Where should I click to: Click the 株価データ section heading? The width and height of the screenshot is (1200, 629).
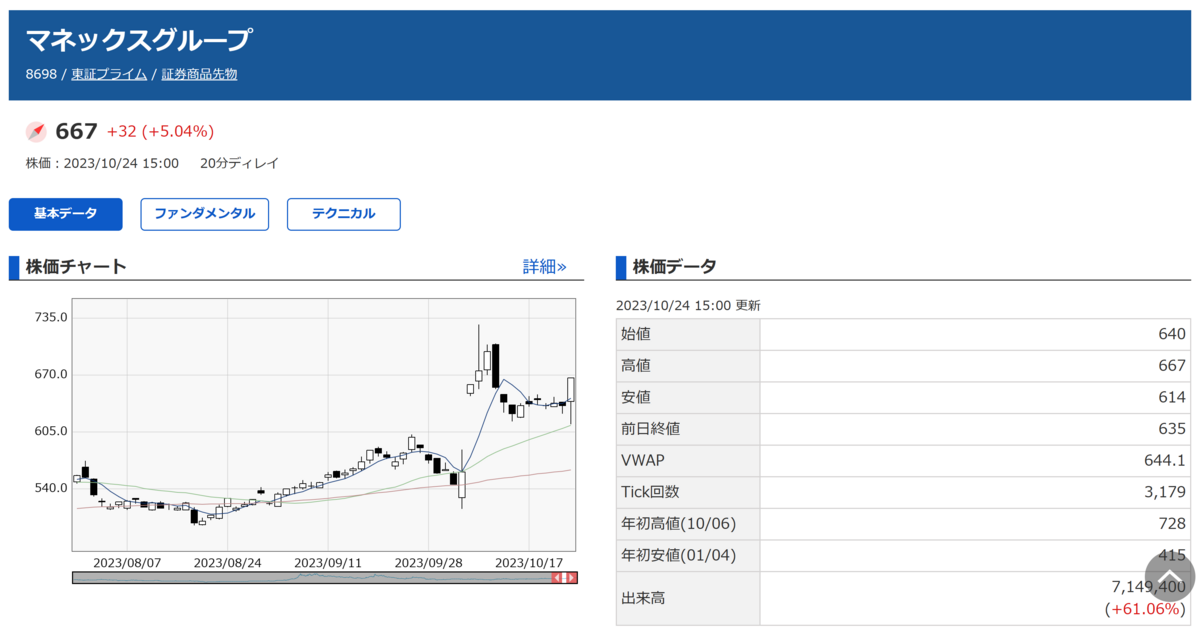point(674,267)
